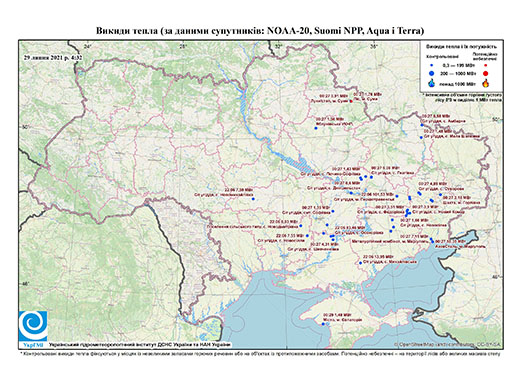Click the footnote text below the map
Image resolution: width=520 pixels, height=368 pixels.
pos(260,353)
